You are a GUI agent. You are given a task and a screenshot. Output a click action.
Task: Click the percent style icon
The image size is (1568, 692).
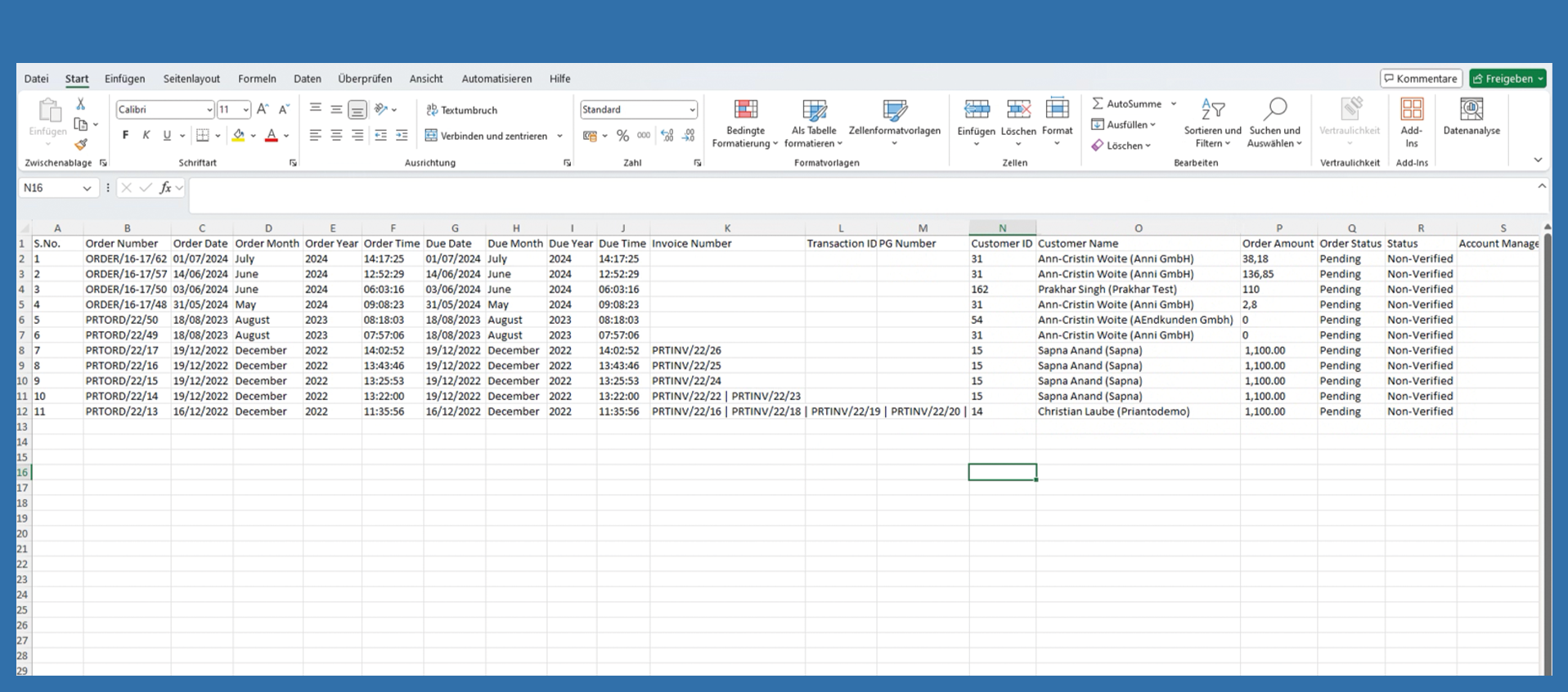tap(622, 136)
